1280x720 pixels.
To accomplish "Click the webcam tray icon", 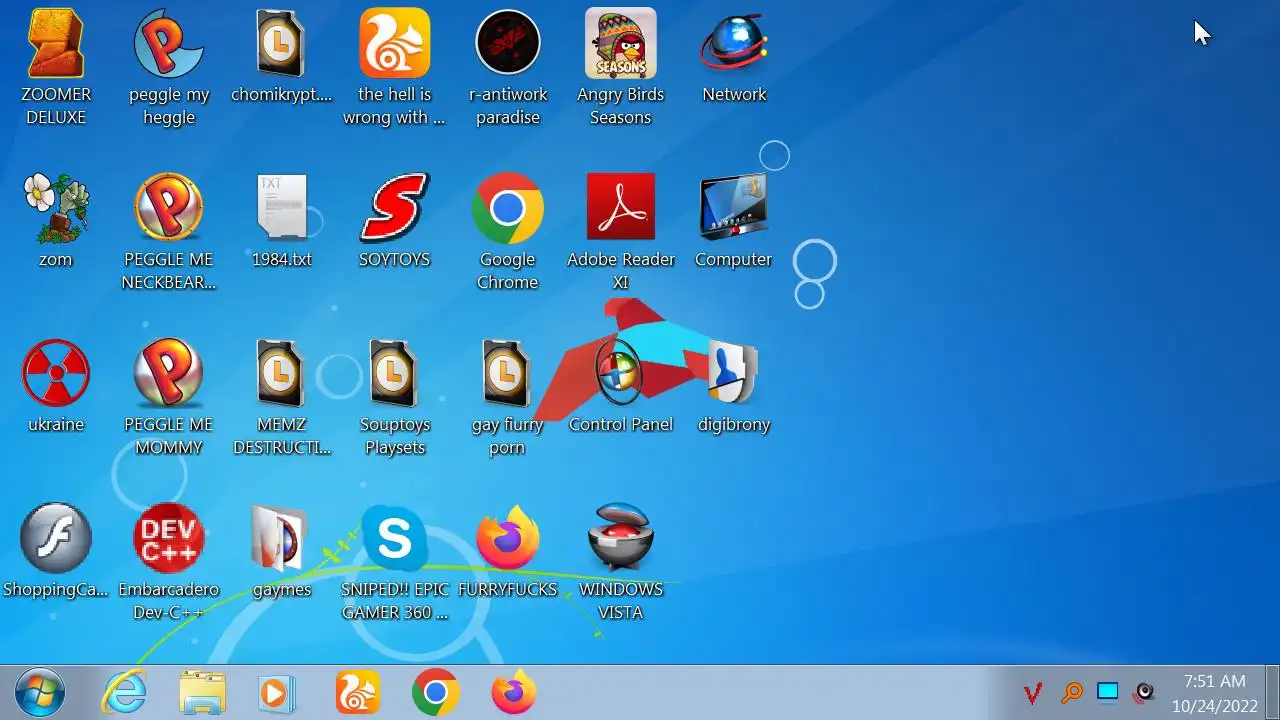I will point(1145,692).
